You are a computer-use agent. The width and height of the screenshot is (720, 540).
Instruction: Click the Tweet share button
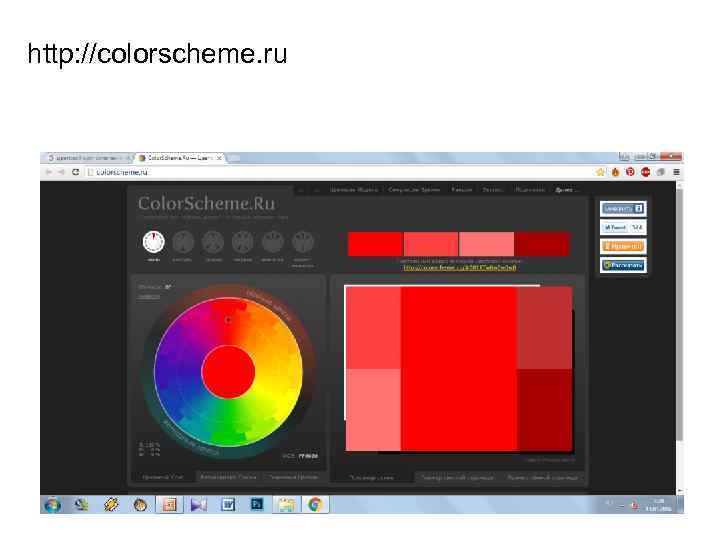pyautogui.click(x=623, y=228)
